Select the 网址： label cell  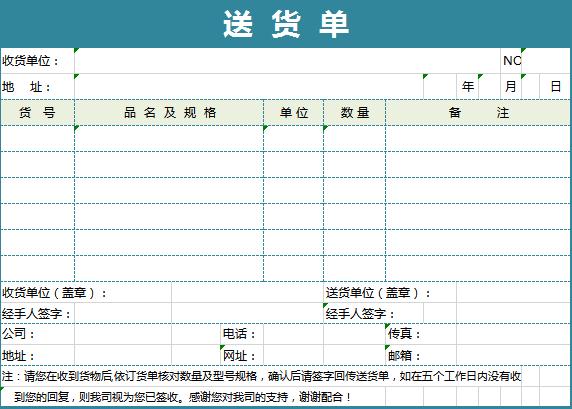(x=242, y=355)
